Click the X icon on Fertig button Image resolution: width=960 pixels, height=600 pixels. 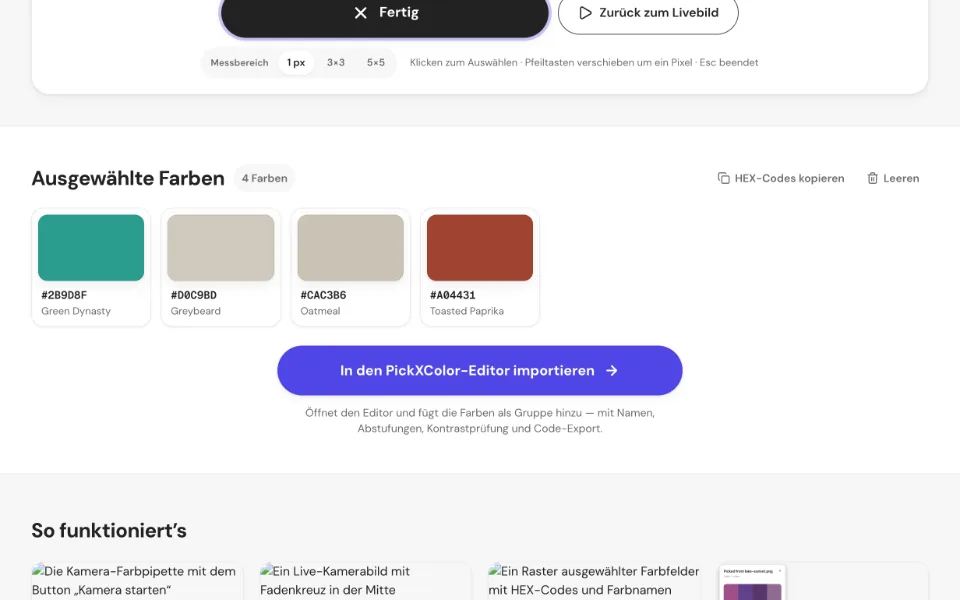pyautogui.click(x=361, y=13)
